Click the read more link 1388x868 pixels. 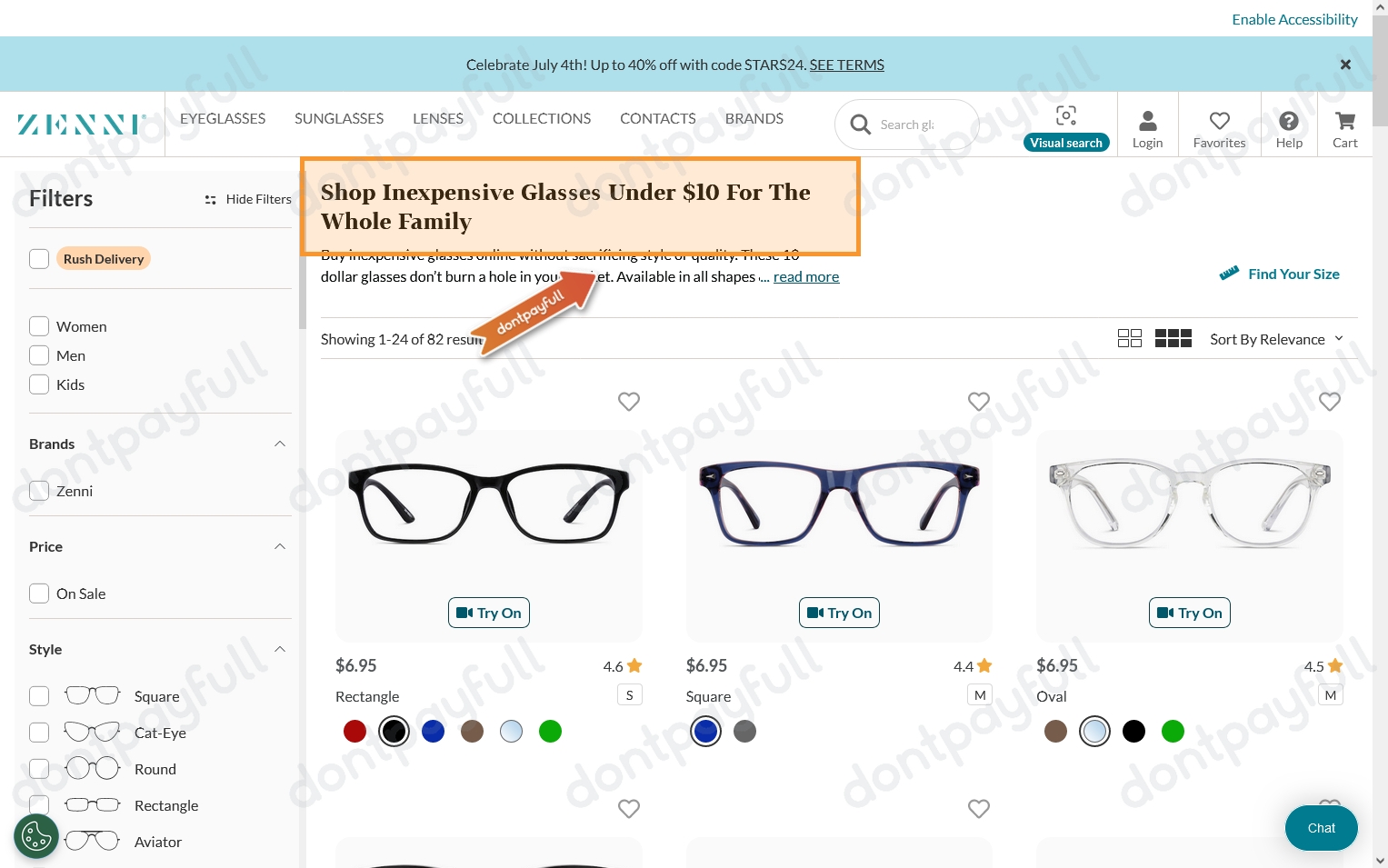coord(806,276)
